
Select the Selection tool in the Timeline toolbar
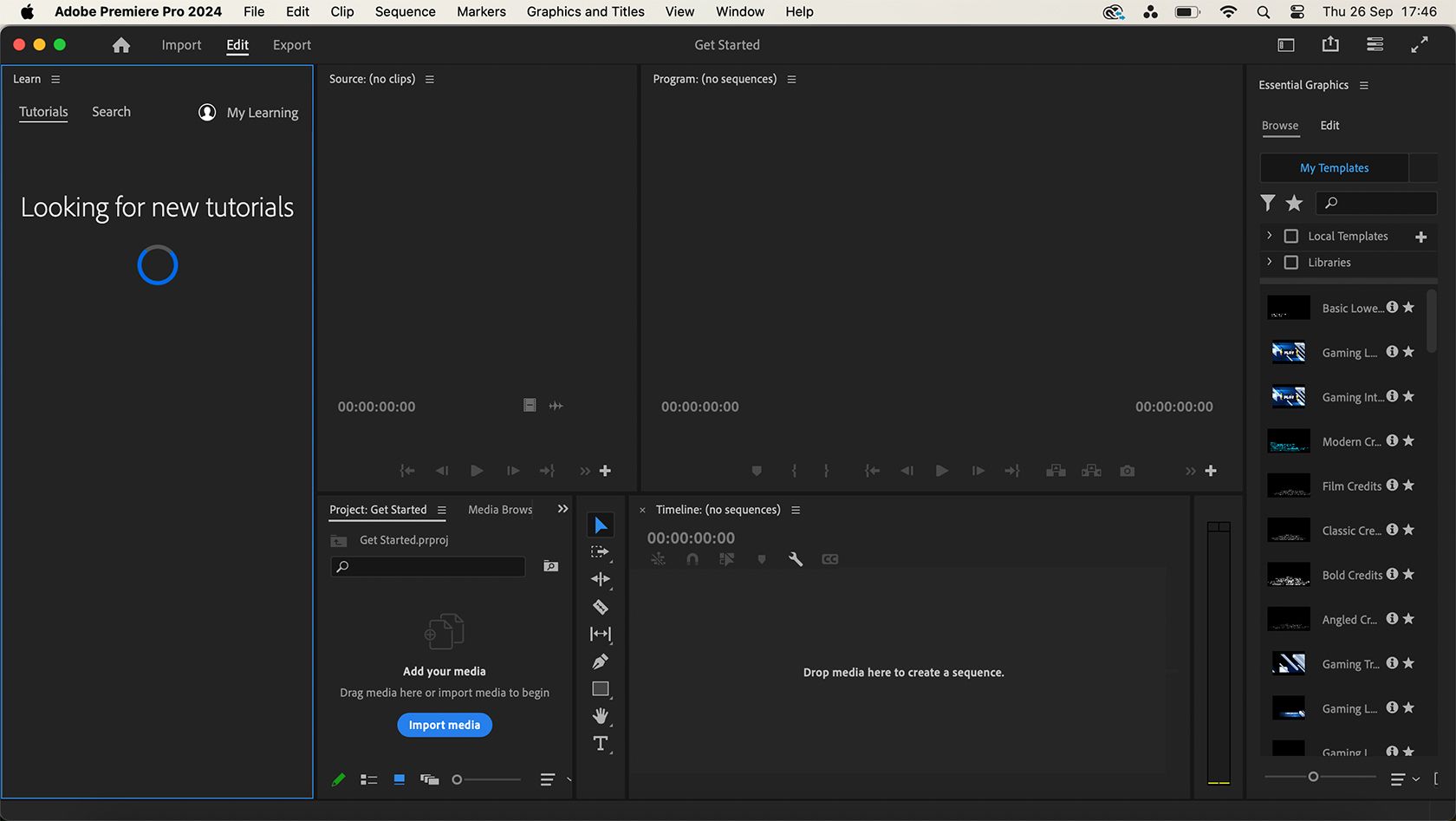(600, 524)
